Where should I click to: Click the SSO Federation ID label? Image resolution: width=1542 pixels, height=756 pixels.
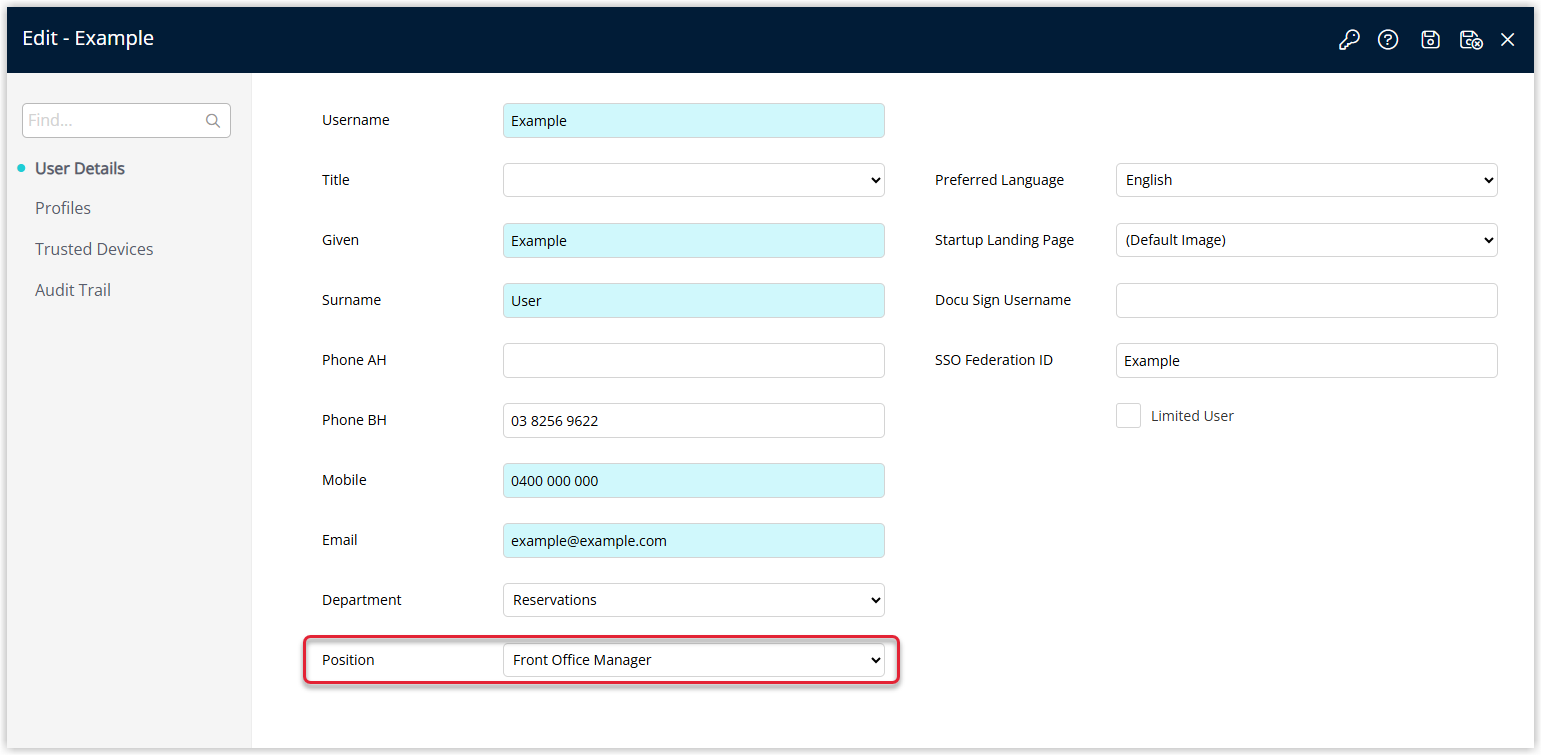click(x=994, y=360)
